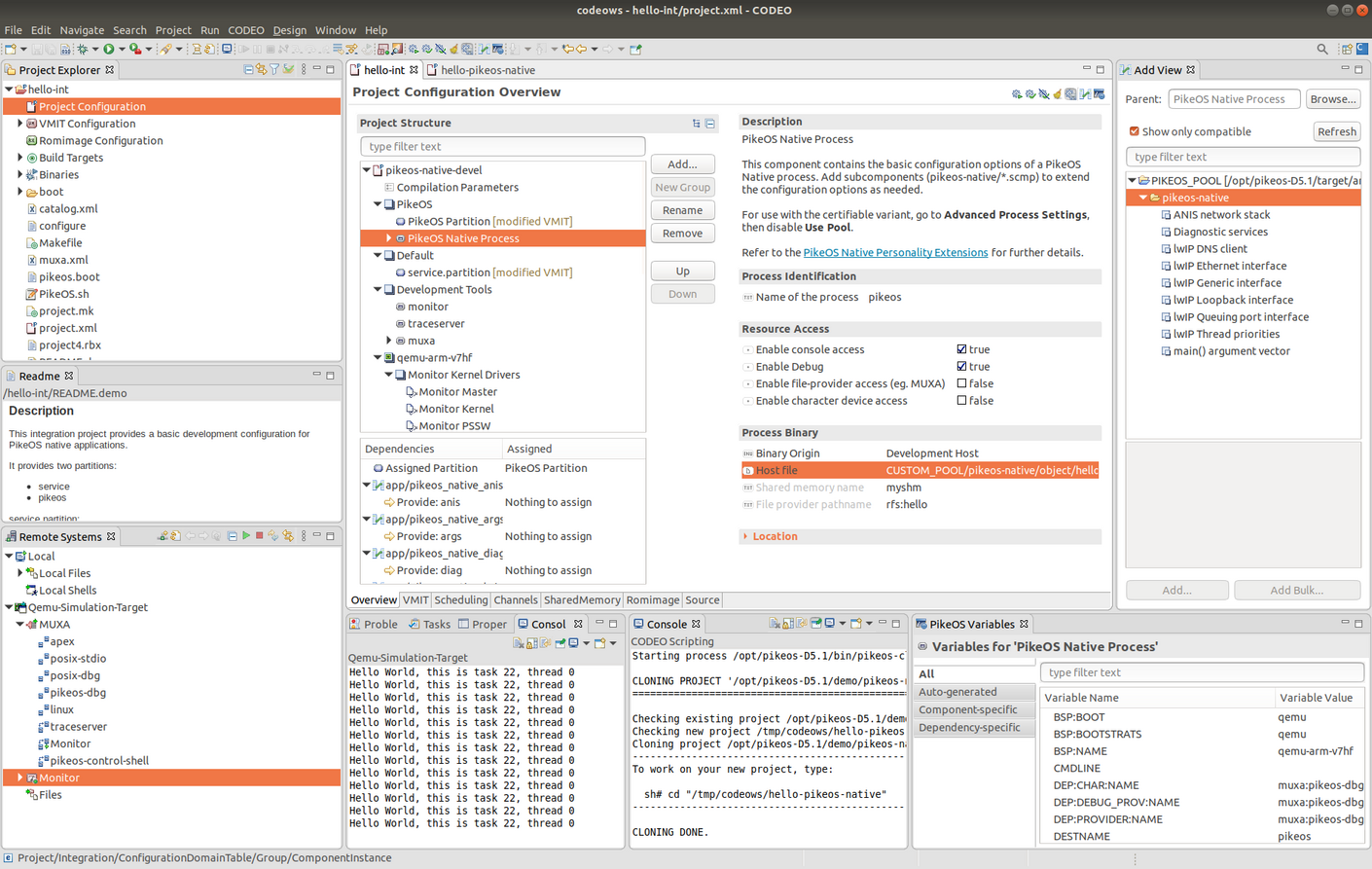Click the Browse button next to Parent field
The width and height of the screenshot is (1372, 869).
click(1332, 98)
